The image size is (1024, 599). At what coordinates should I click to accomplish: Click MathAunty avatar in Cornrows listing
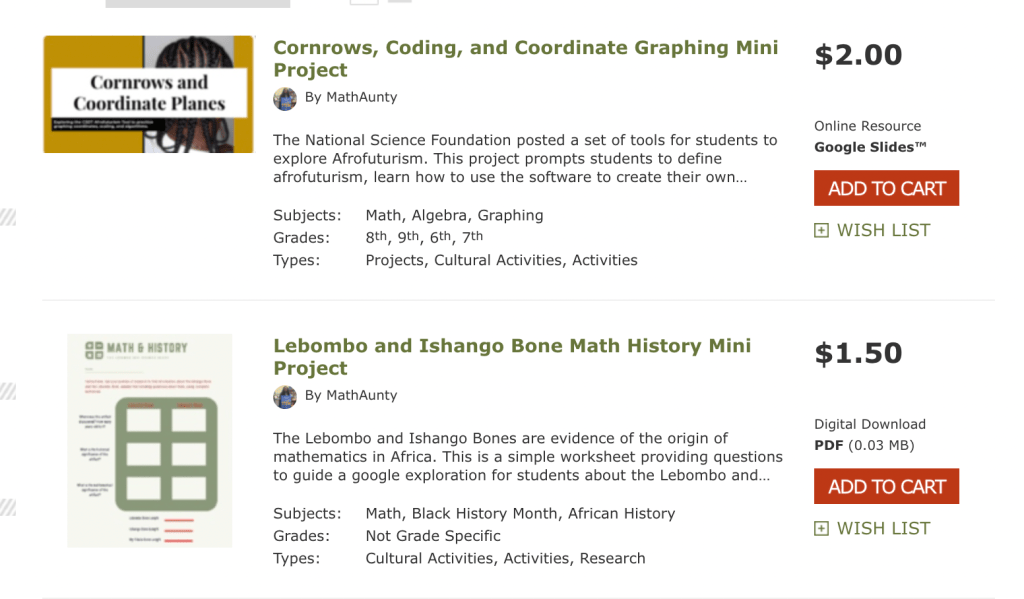pyautogui.click(x=285, y=98)
